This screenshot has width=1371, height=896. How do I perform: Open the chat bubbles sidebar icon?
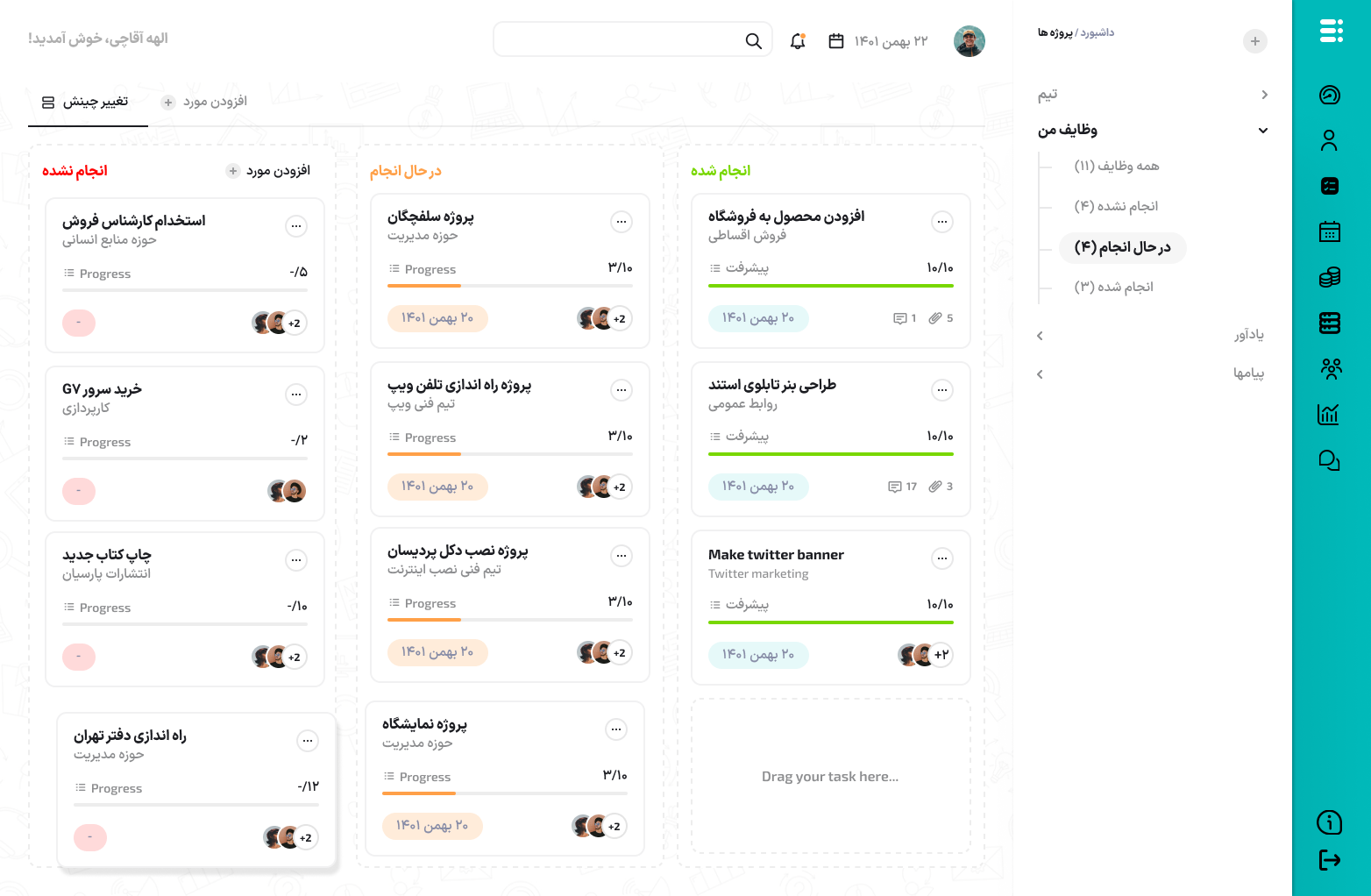[x=1330, y=460]
